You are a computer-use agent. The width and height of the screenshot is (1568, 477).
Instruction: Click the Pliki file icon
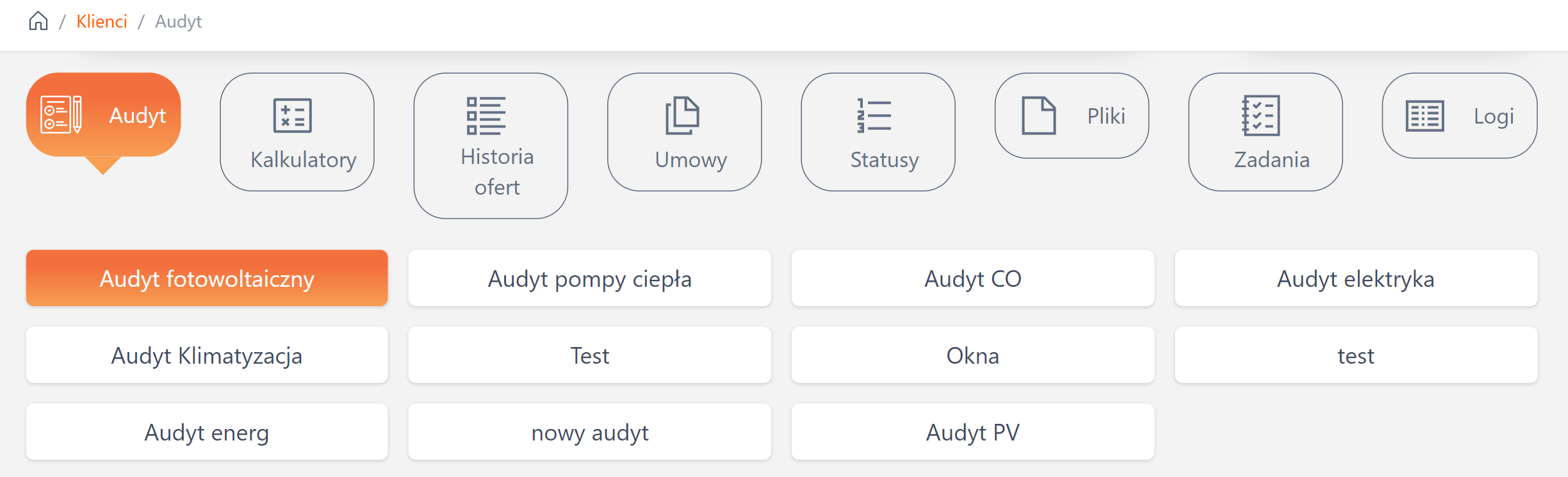(1038, 115)
